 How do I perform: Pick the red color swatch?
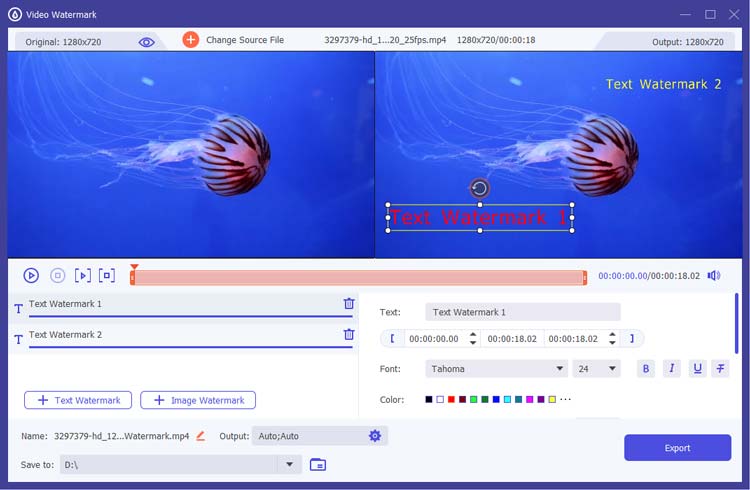451,399
